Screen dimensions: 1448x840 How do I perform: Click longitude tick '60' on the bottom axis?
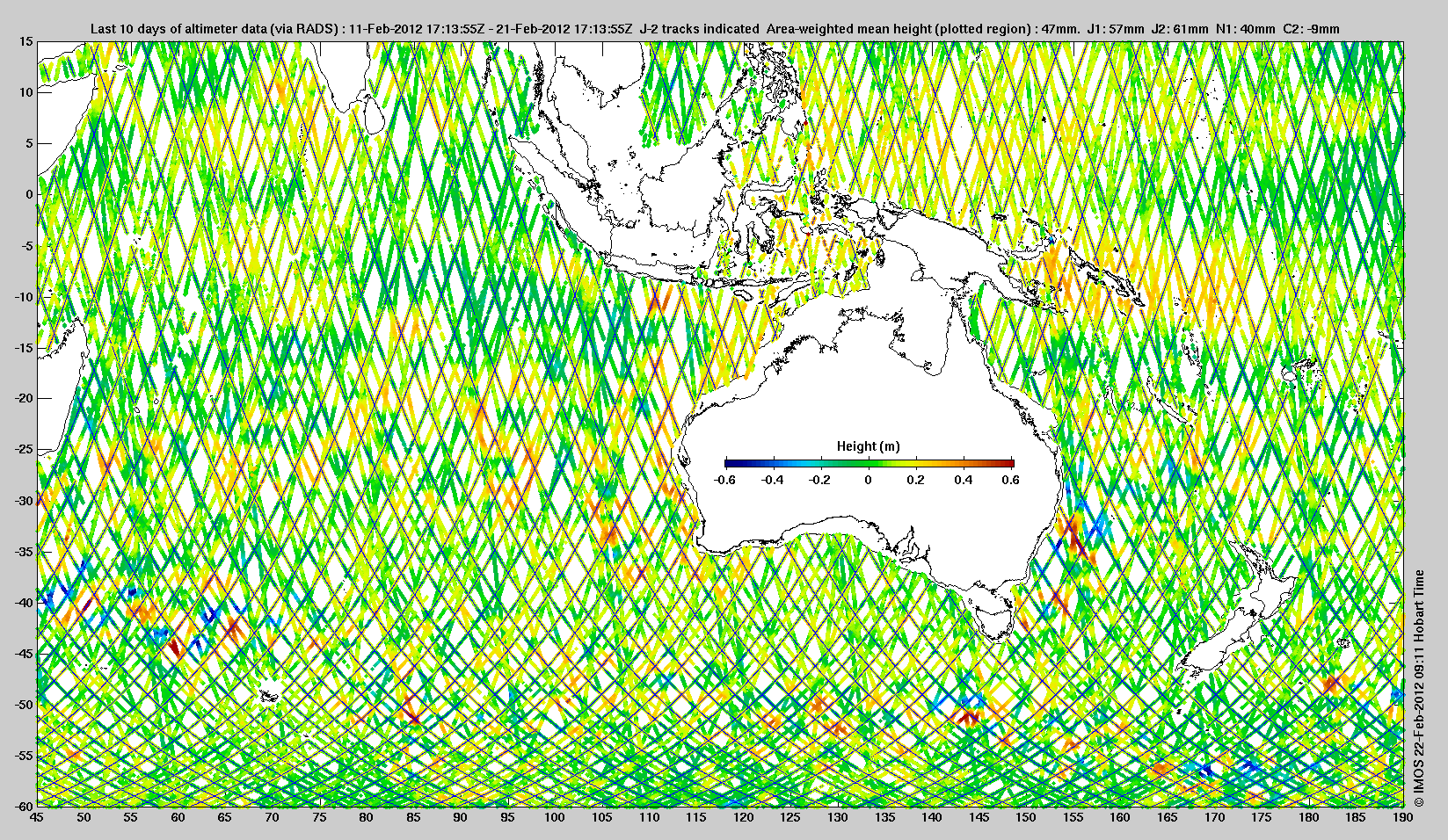click(x=178, y=817)
